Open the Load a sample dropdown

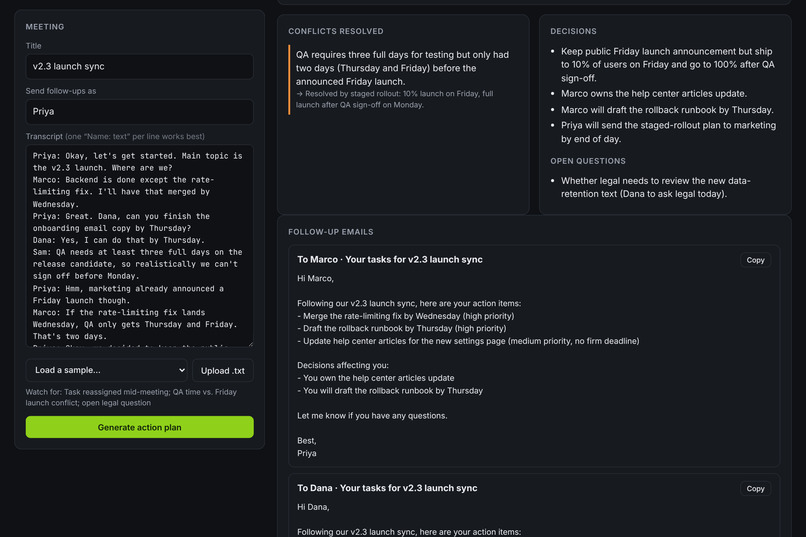(108, 370)
